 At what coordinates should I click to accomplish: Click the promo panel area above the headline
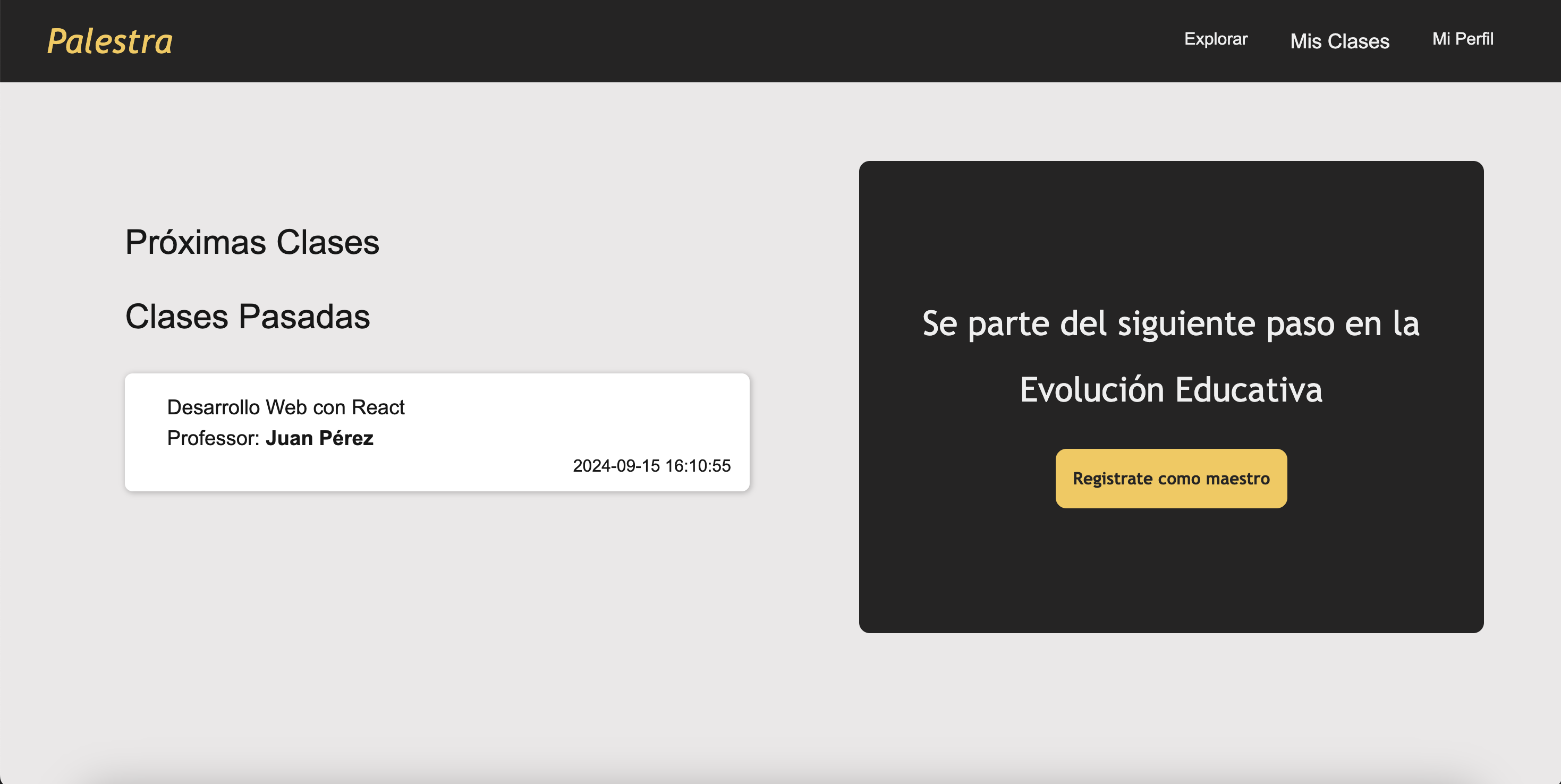pos(1171,230)
